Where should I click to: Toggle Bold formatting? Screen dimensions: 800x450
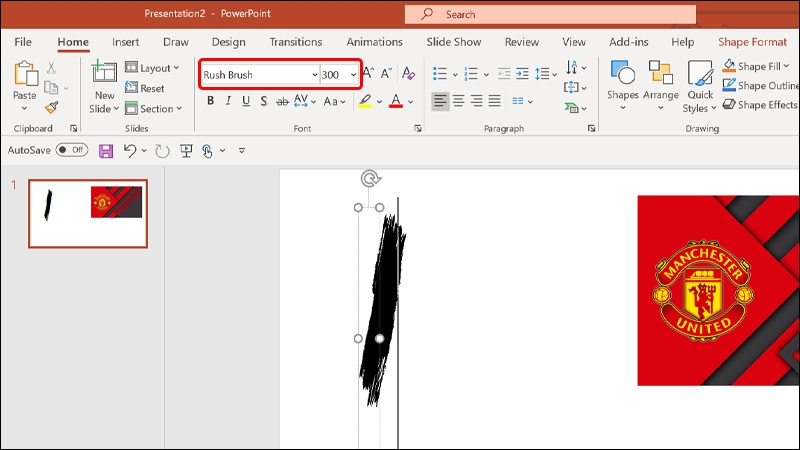[x=210, y=101]
